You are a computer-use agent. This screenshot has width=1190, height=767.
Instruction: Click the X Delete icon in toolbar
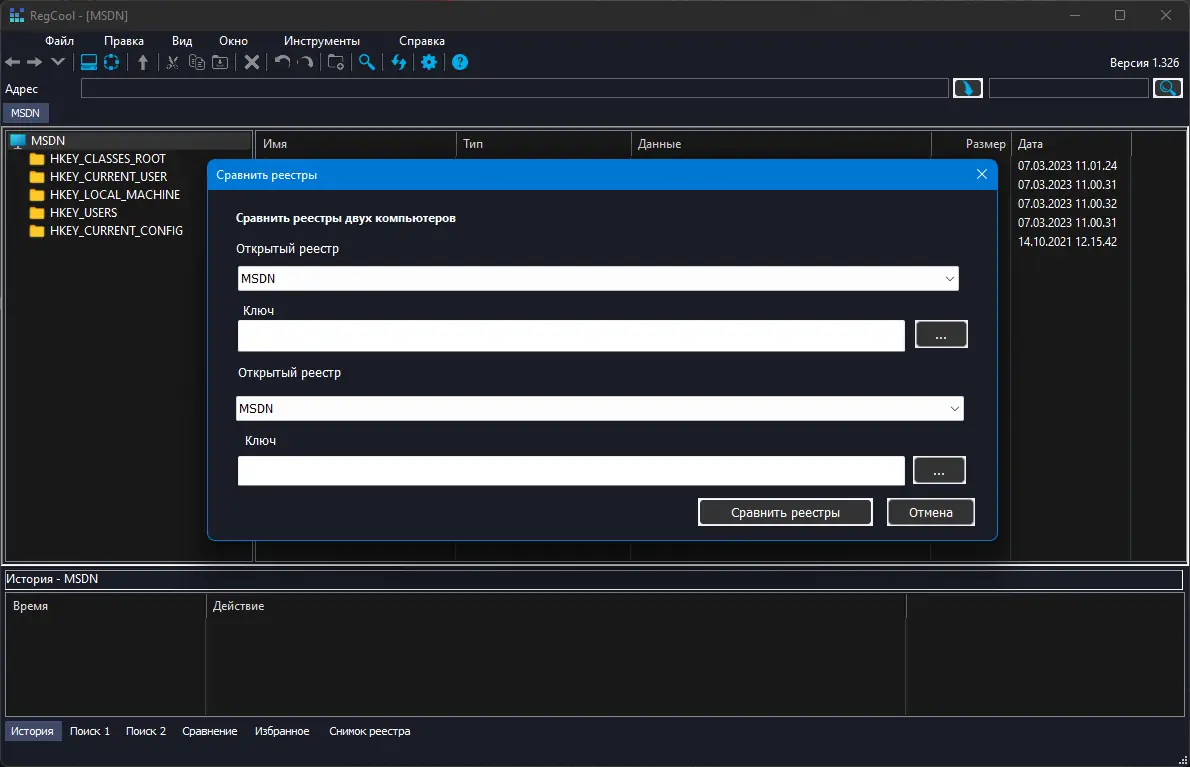(x=252, y=62)
